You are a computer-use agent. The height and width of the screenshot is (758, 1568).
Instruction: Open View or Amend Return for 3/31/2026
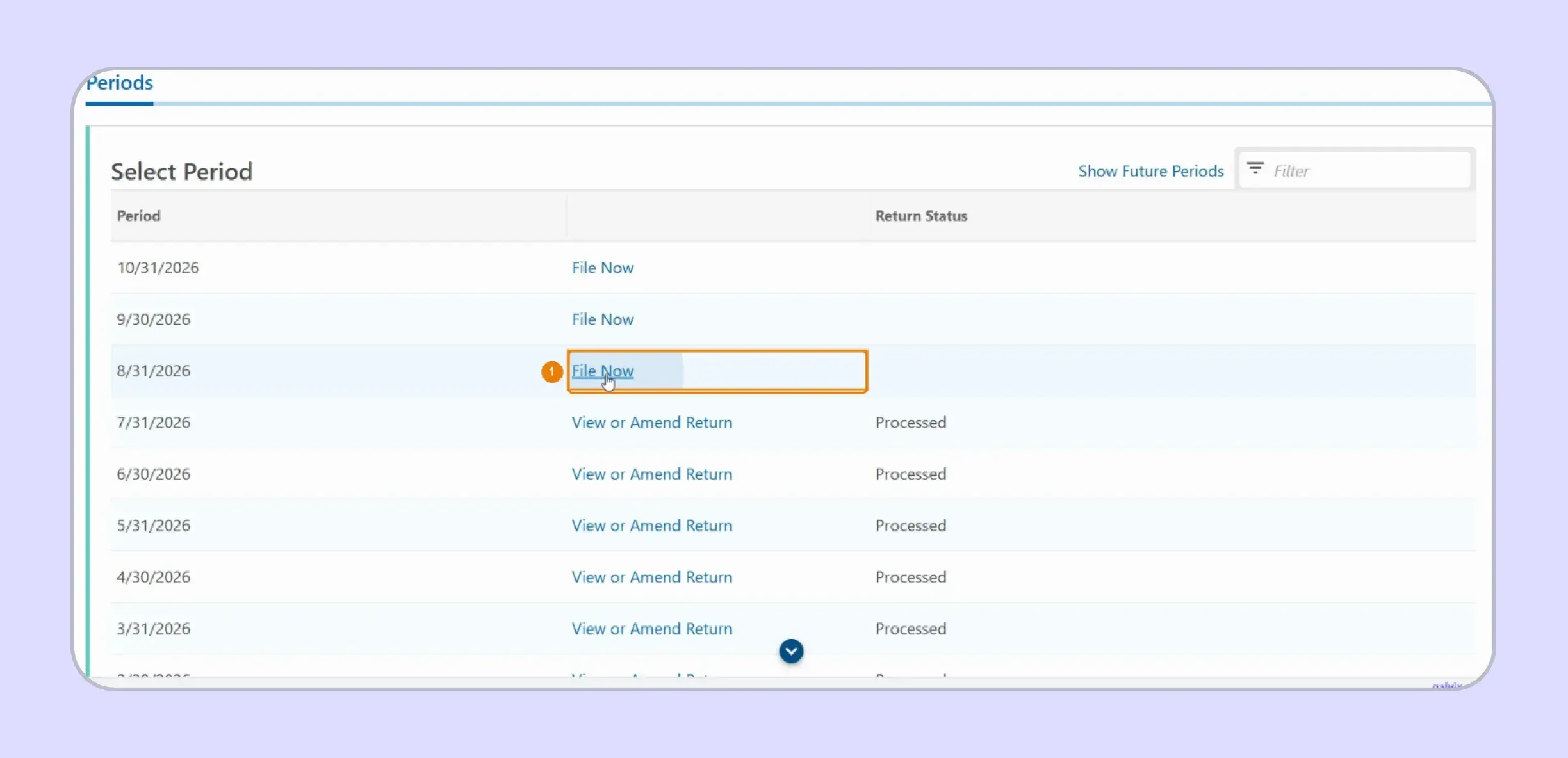point(651,629)
